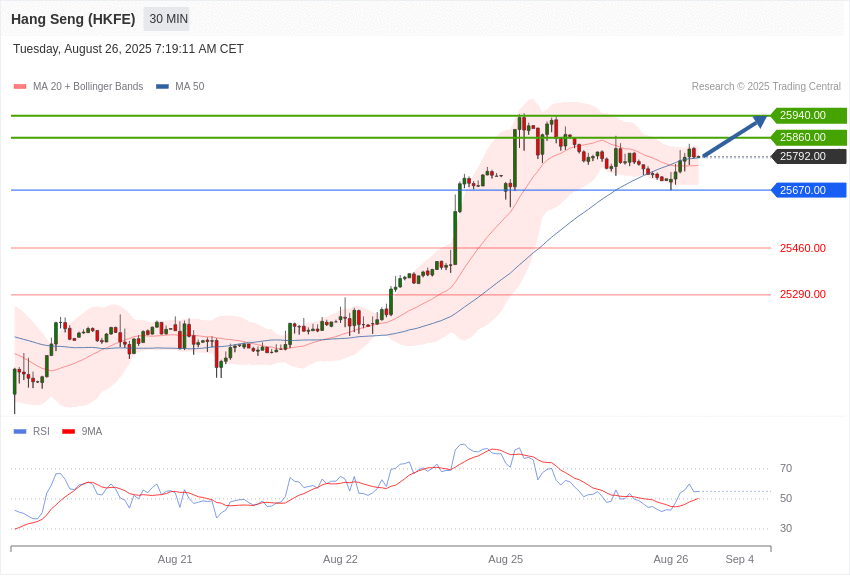Click the RSI 50 level label

[786, 498]
